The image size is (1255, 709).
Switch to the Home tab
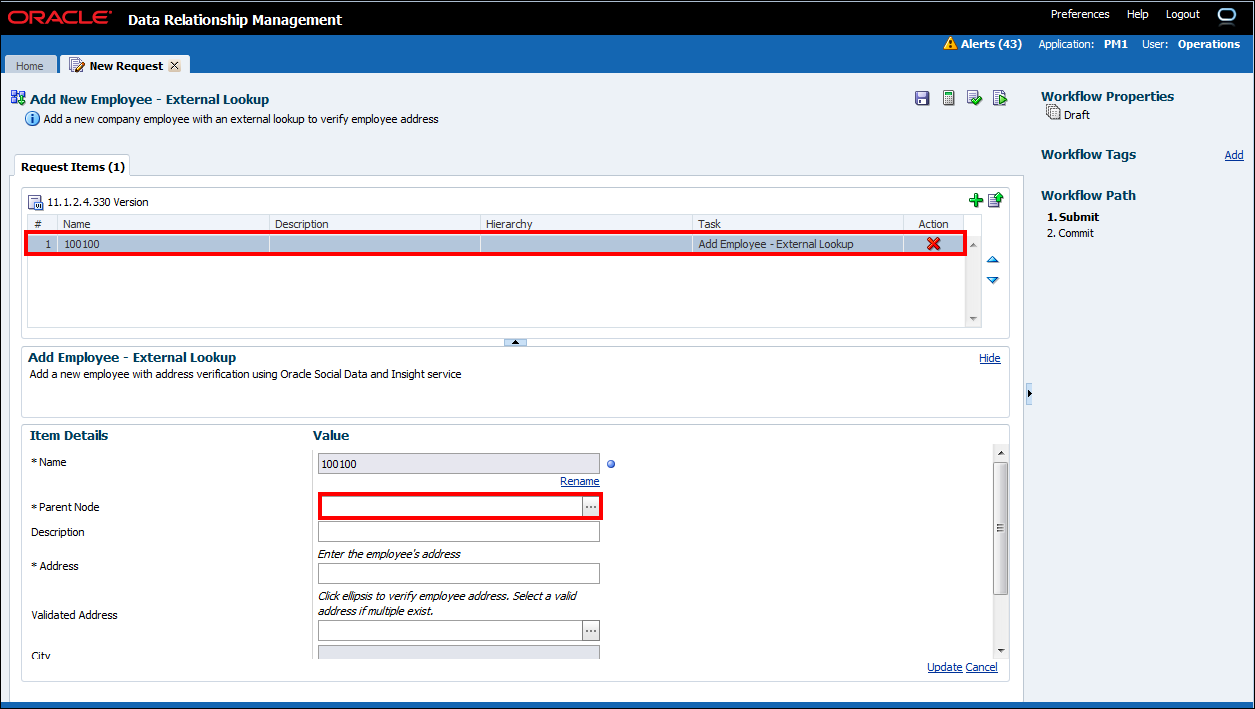point(30,66)
